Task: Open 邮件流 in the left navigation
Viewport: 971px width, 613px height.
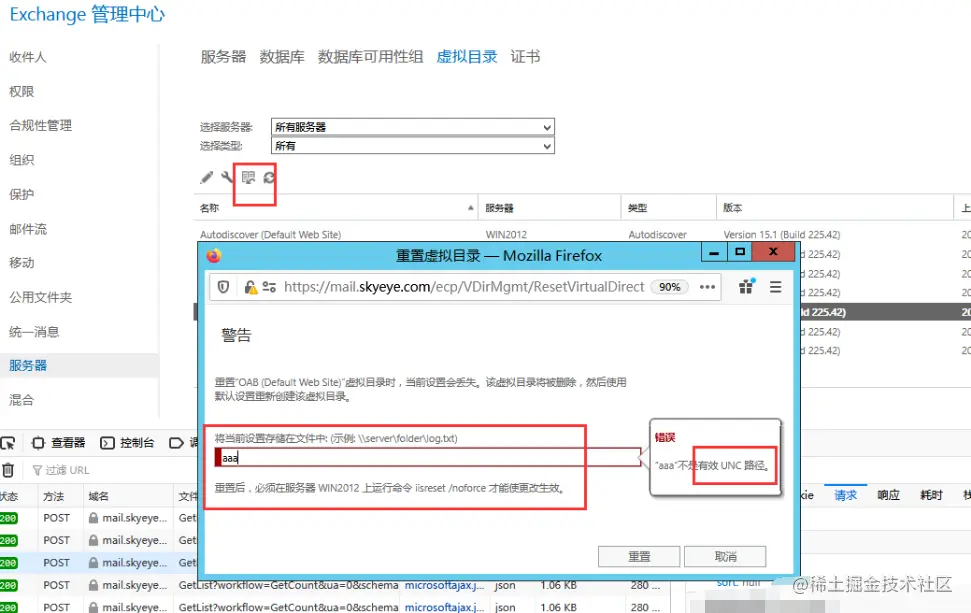Action: pos(28,229)
